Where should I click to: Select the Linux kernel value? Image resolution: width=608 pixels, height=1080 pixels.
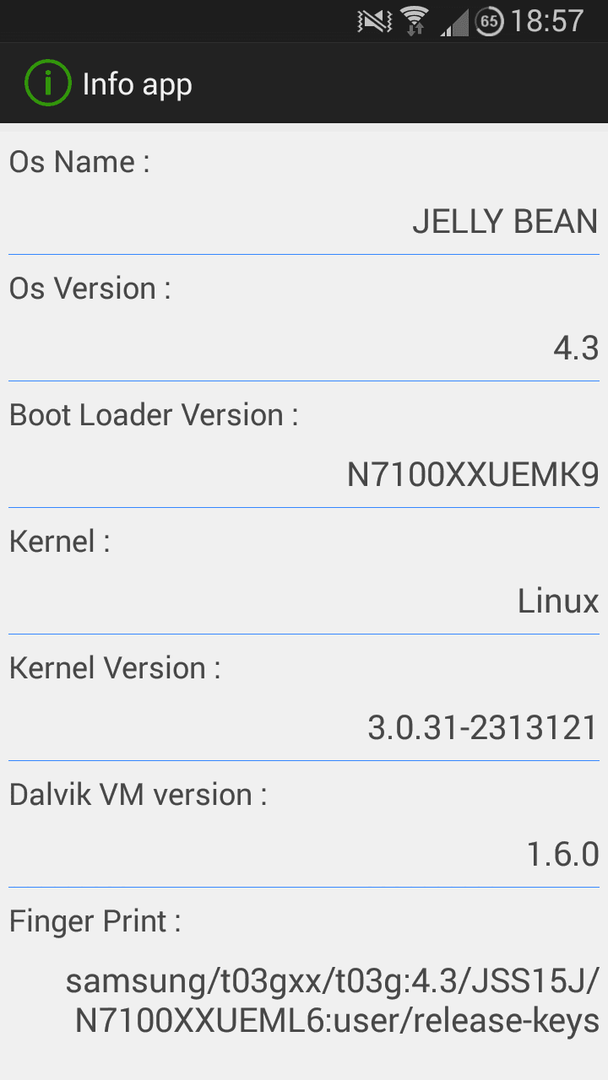point(558,602)
